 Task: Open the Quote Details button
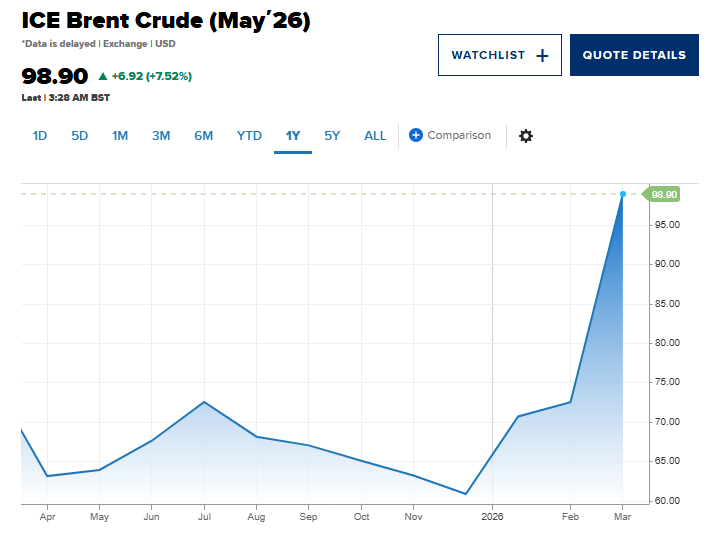point(634,55)
